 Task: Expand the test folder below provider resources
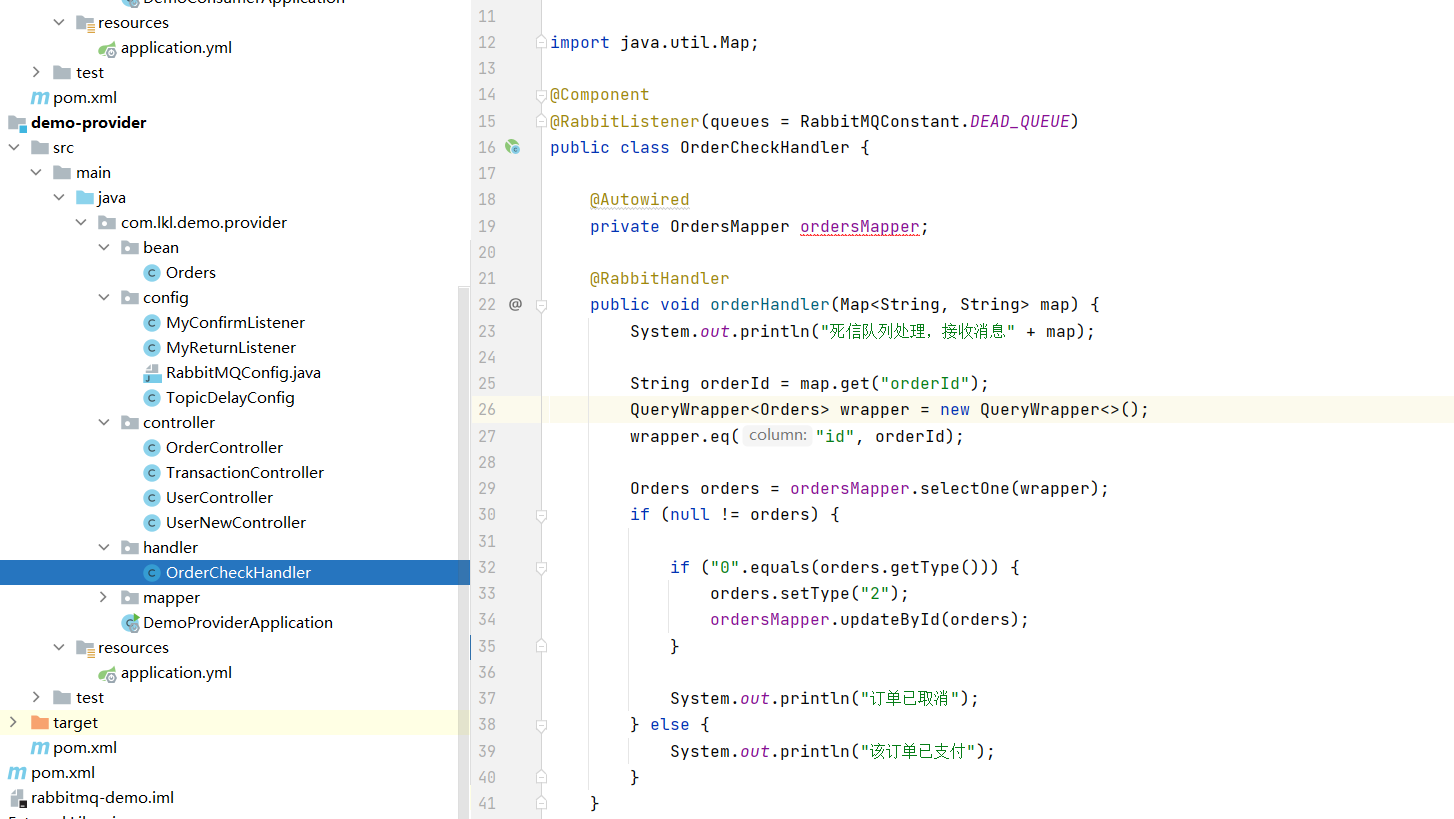click(x=37, y=698)
